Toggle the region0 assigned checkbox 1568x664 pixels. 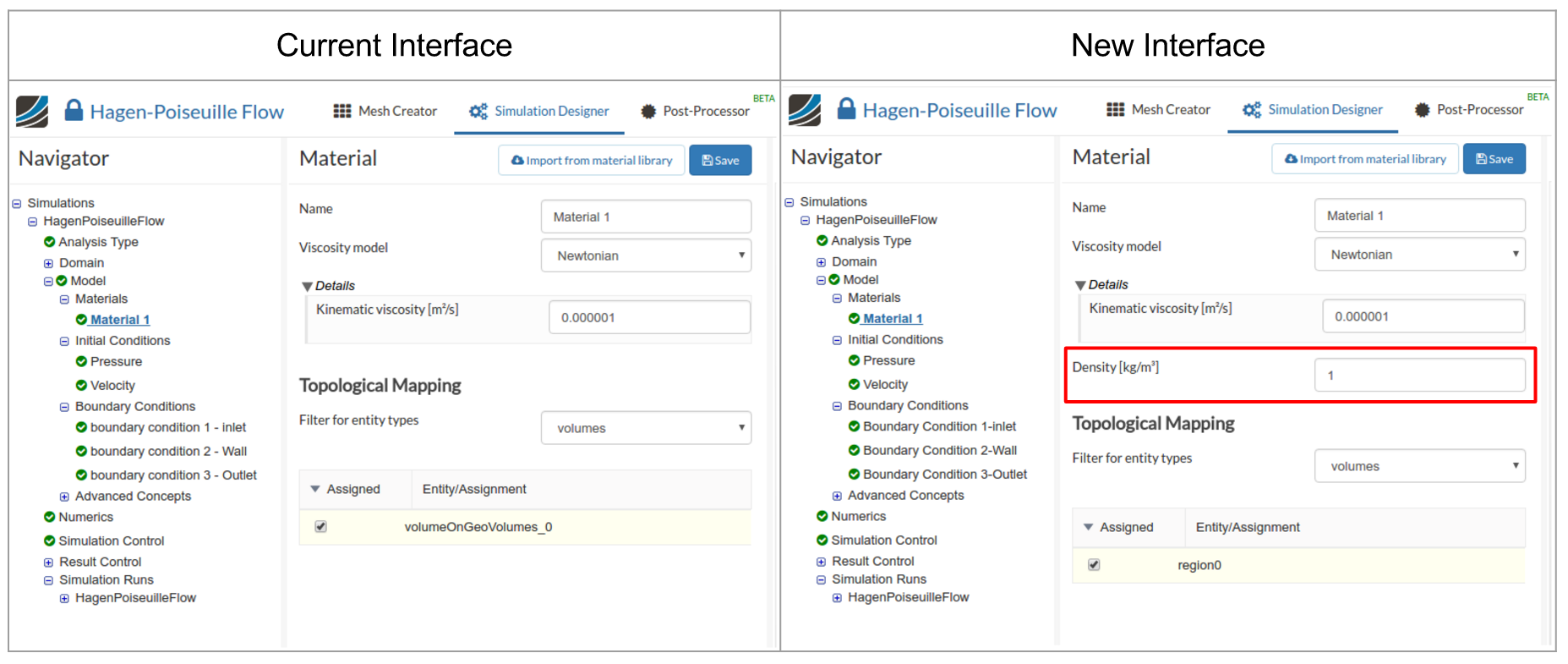click(1094, 564)
